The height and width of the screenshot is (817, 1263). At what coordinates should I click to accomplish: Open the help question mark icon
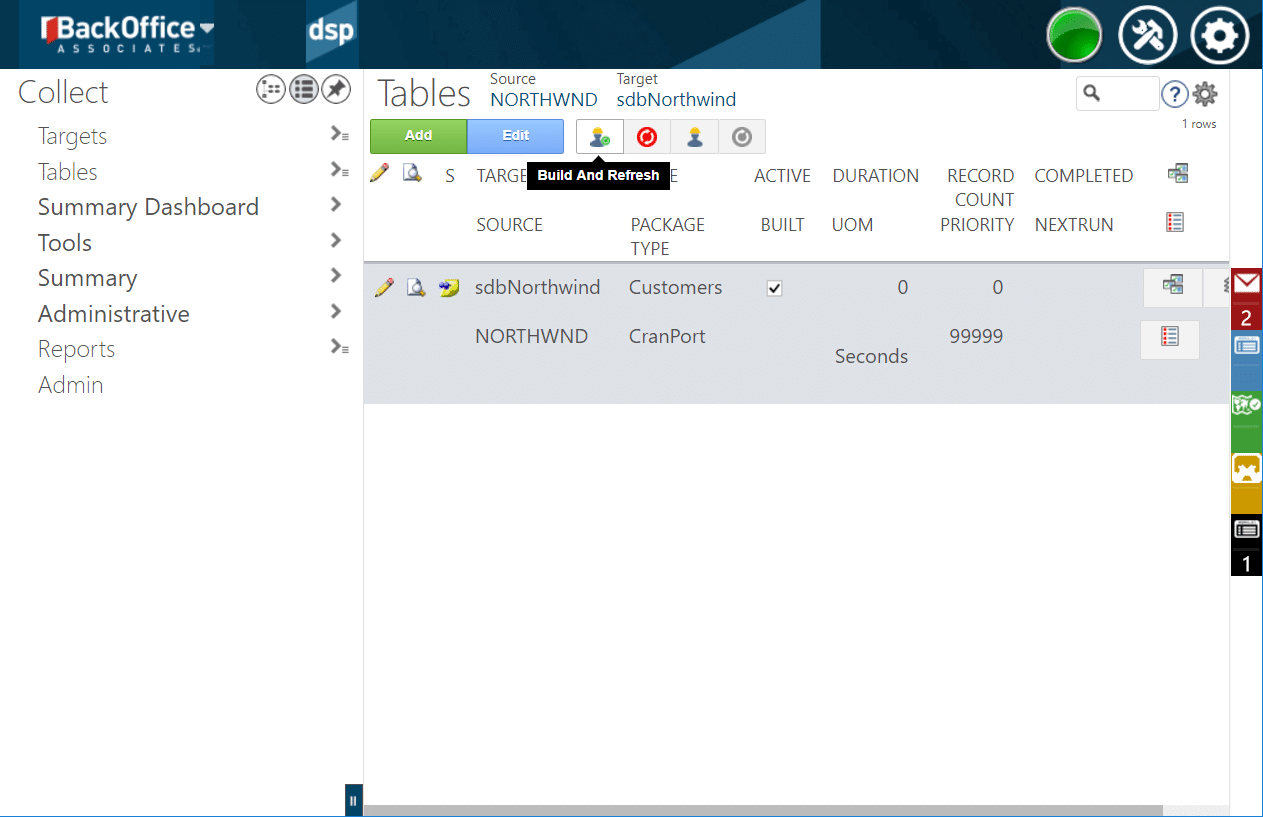[x=1174, y=94]
